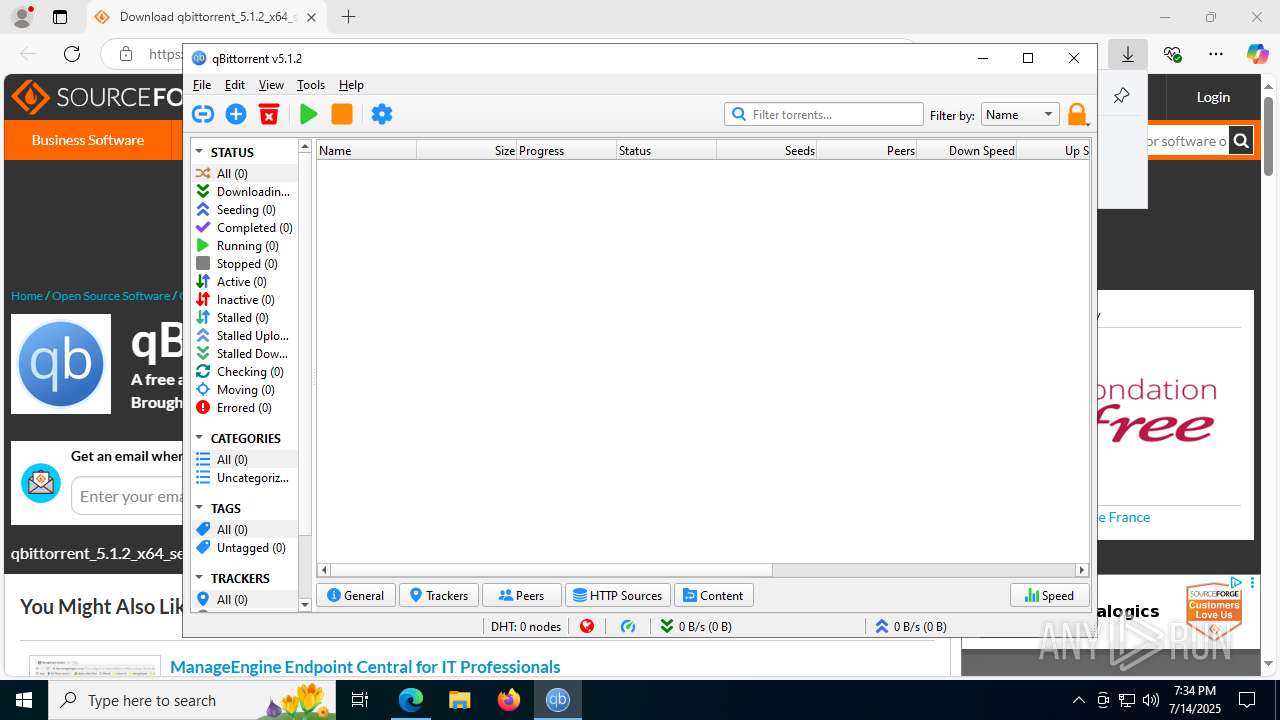Collapse the TAGS section
This screenshot has width=1280, height=720.
point(199,508)
